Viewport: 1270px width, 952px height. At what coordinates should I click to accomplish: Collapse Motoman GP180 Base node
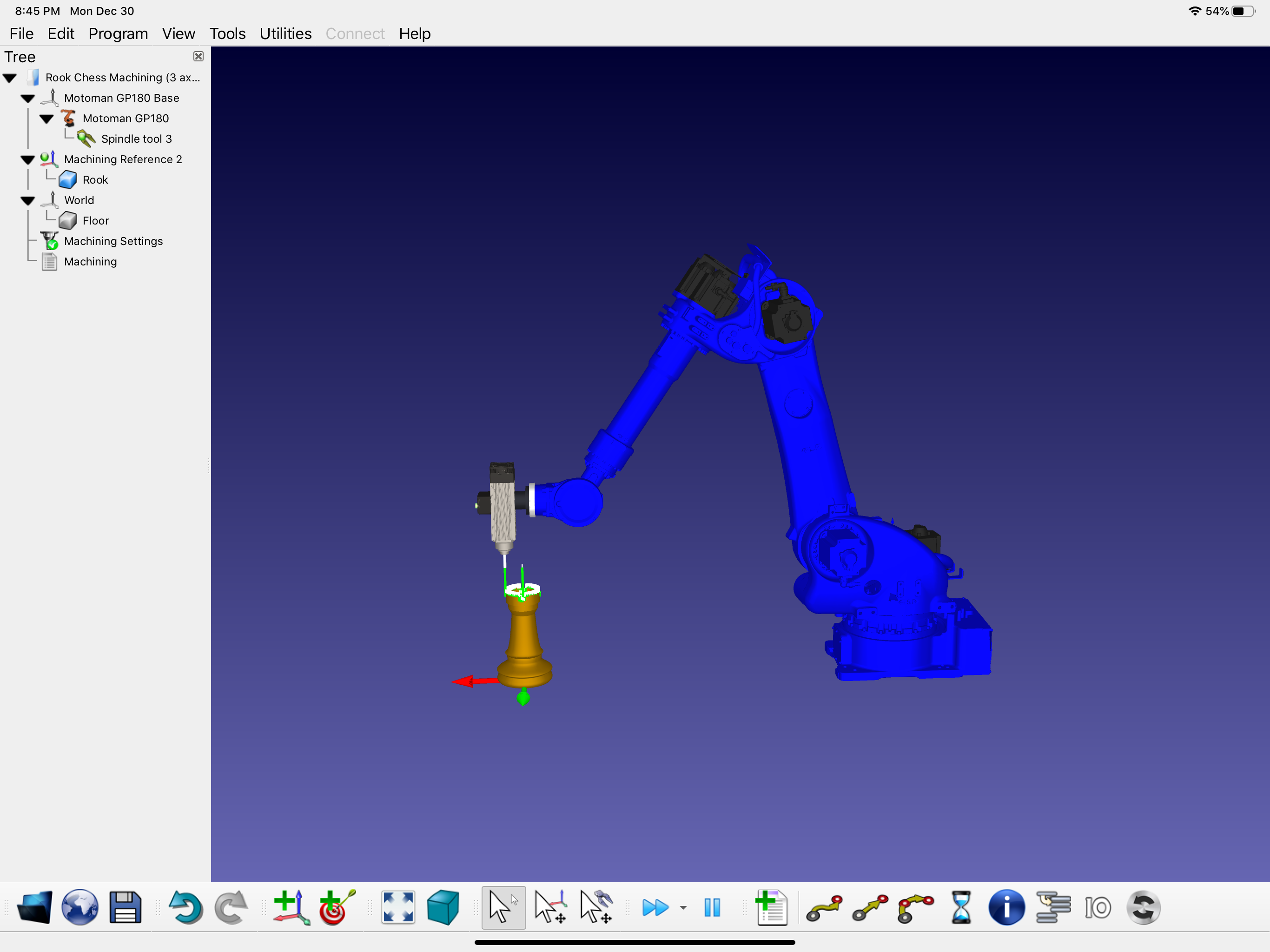point(28,98)
